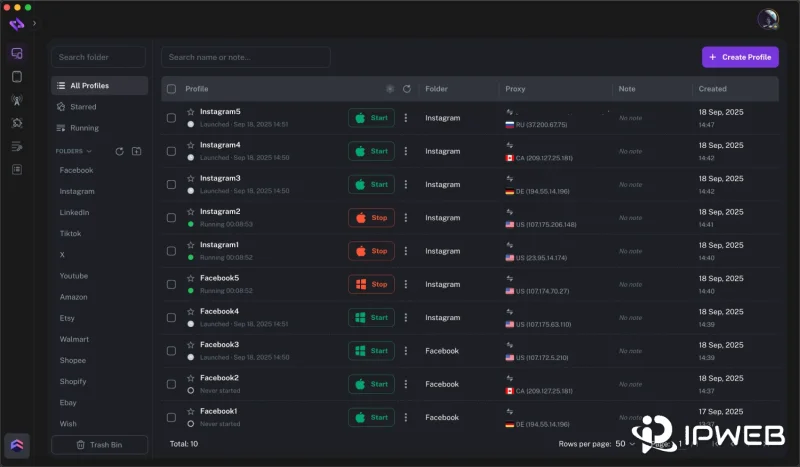This screenshot has width=800, height=467.
Task: Click the user avatar in top right
Action: pos(767,19)
